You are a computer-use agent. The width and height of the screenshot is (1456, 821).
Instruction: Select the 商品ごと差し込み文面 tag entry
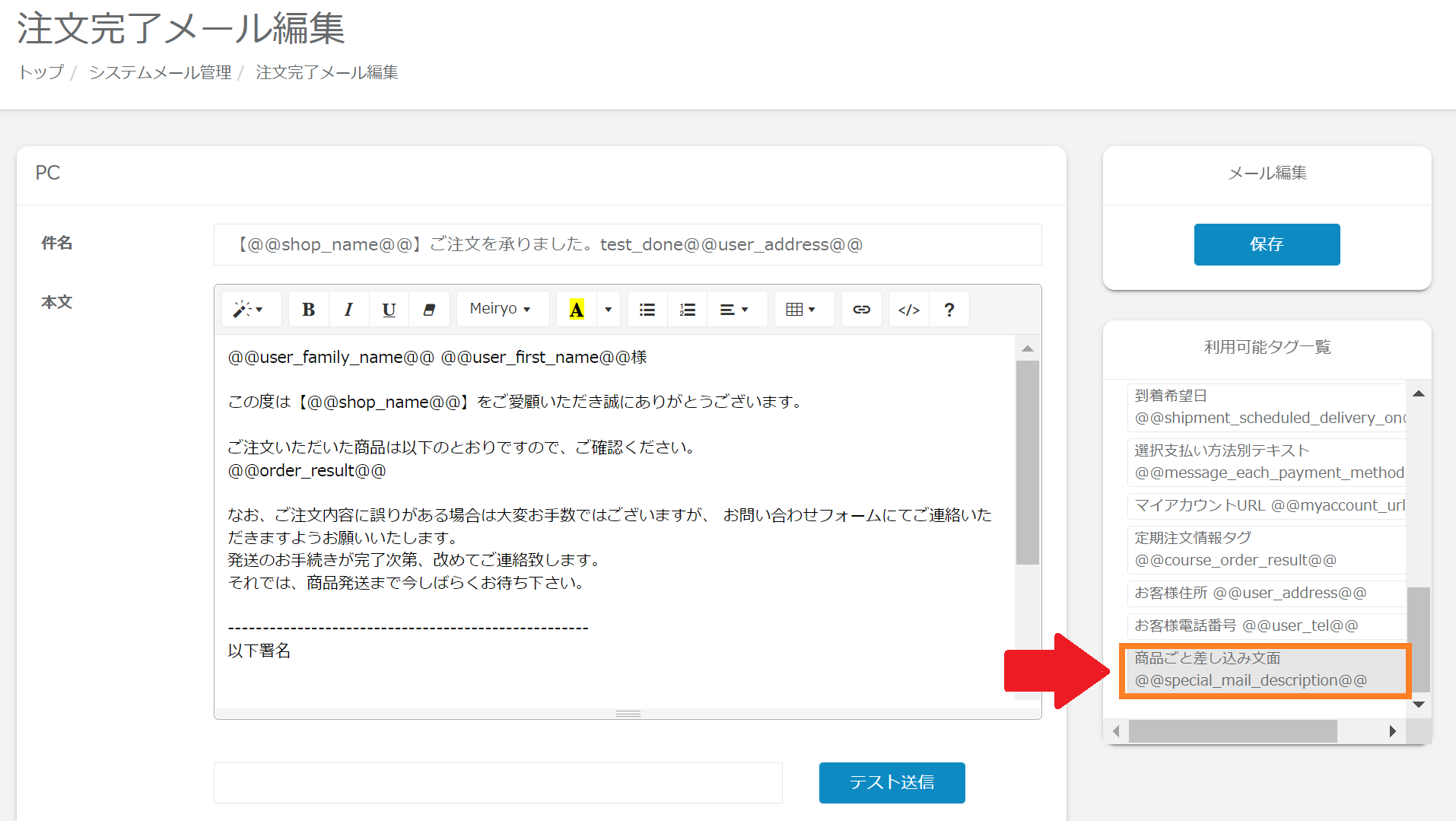[x=1264, y=670]
